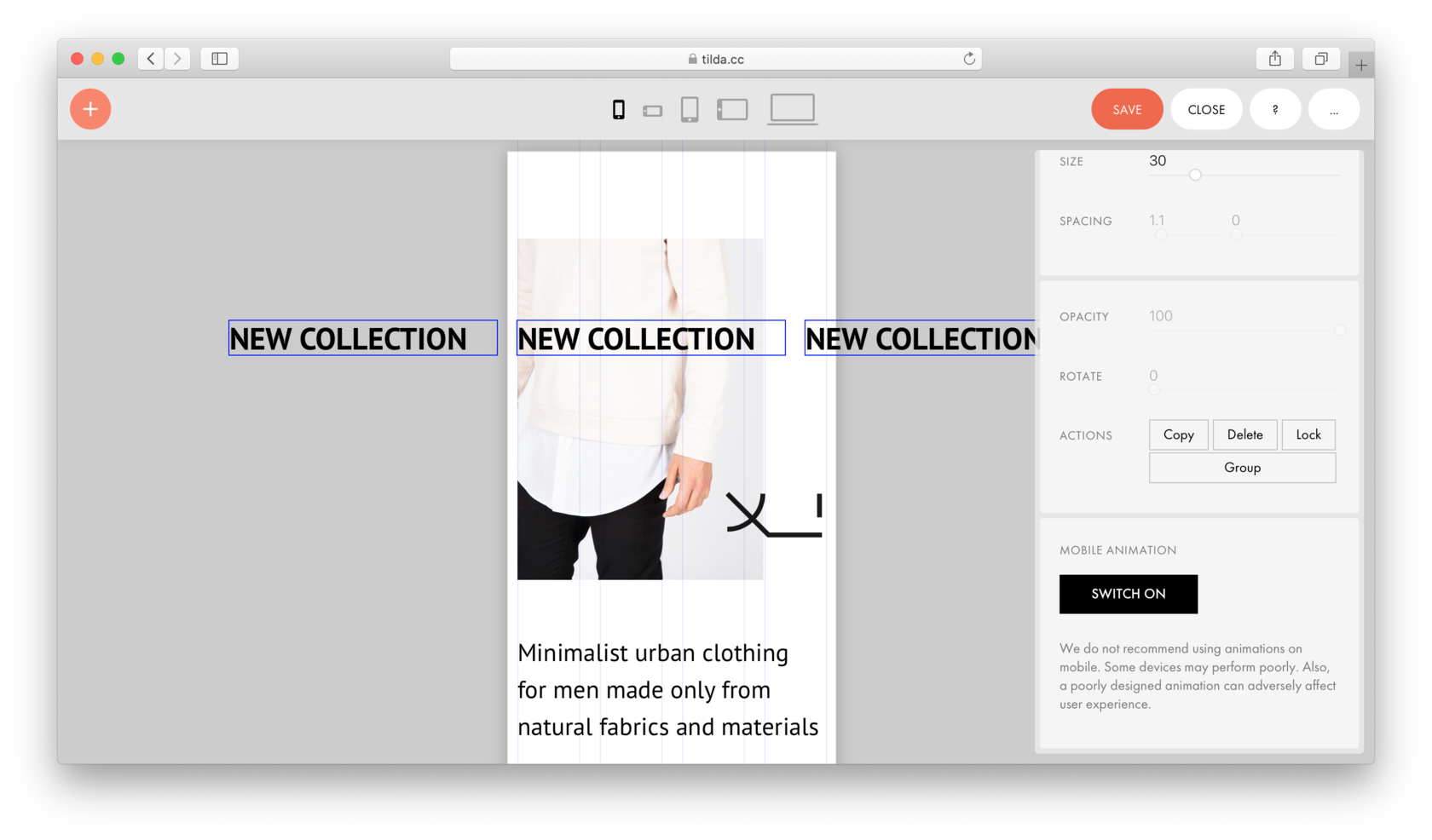Viewport: 1432px width, 840px height.
Task: Open help with the question mark button
Action: click(1275, 109)
